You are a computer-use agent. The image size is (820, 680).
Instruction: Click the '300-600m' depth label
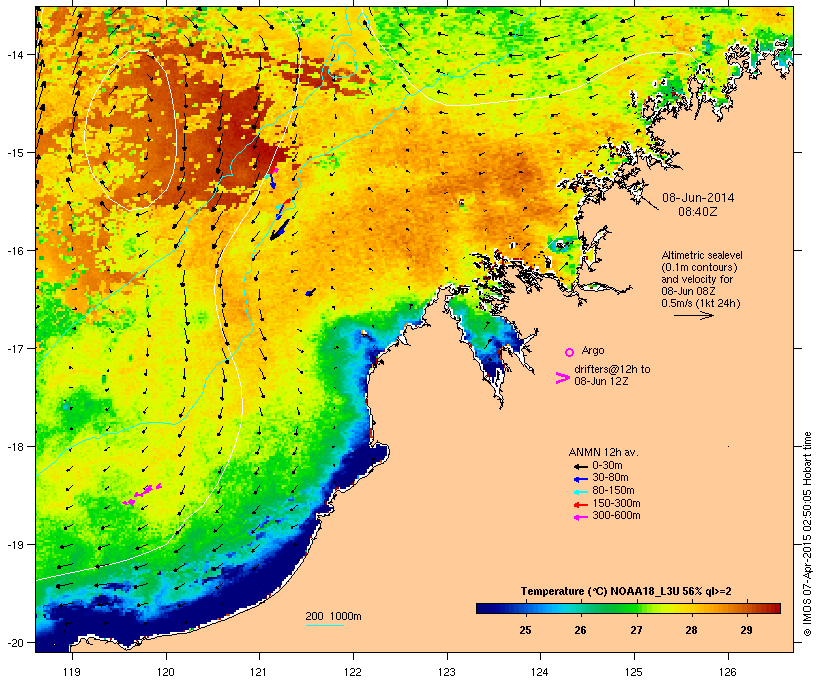[616, 516]
